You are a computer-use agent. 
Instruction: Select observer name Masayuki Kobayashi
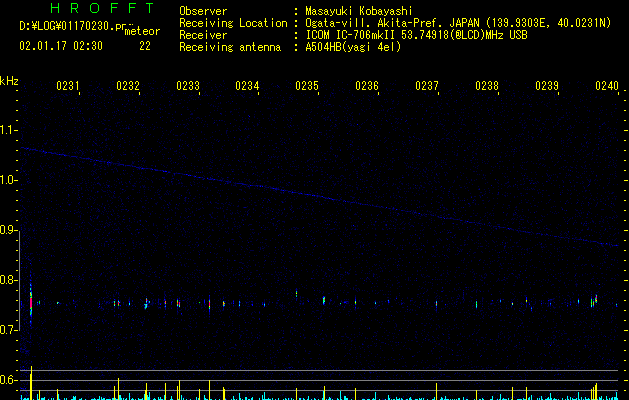click(359, 11)
